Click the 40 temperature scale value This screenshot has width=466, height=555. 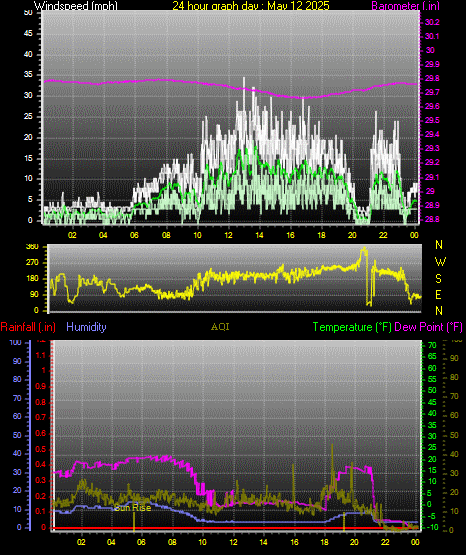pyautogui.click(x=432, y=413)
